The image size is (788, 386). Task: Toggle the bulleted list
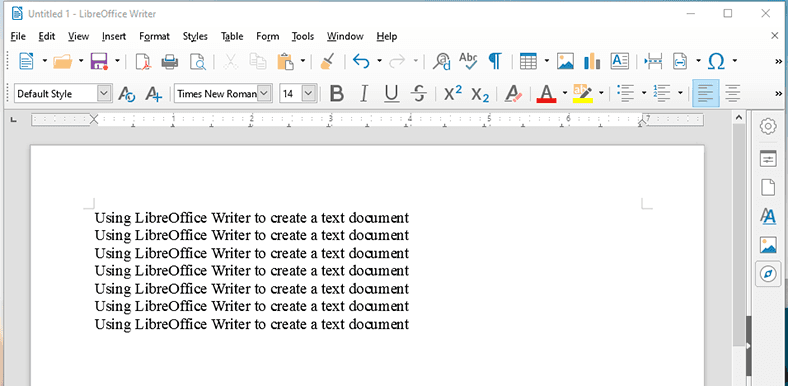click(626, 93)
